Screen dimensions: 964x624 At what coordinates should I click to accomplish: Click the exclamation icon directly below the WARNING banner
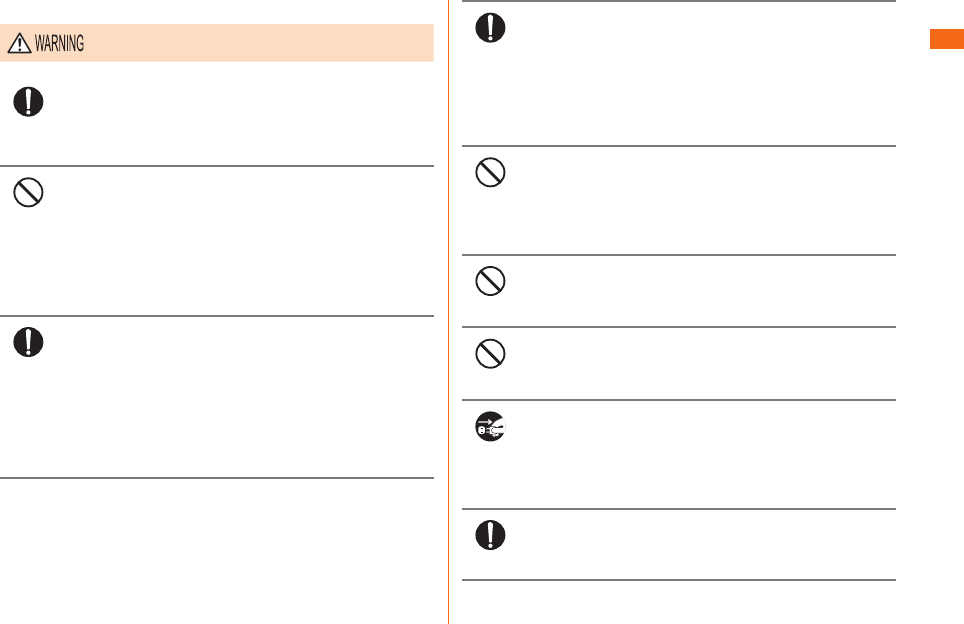(28, 101)
